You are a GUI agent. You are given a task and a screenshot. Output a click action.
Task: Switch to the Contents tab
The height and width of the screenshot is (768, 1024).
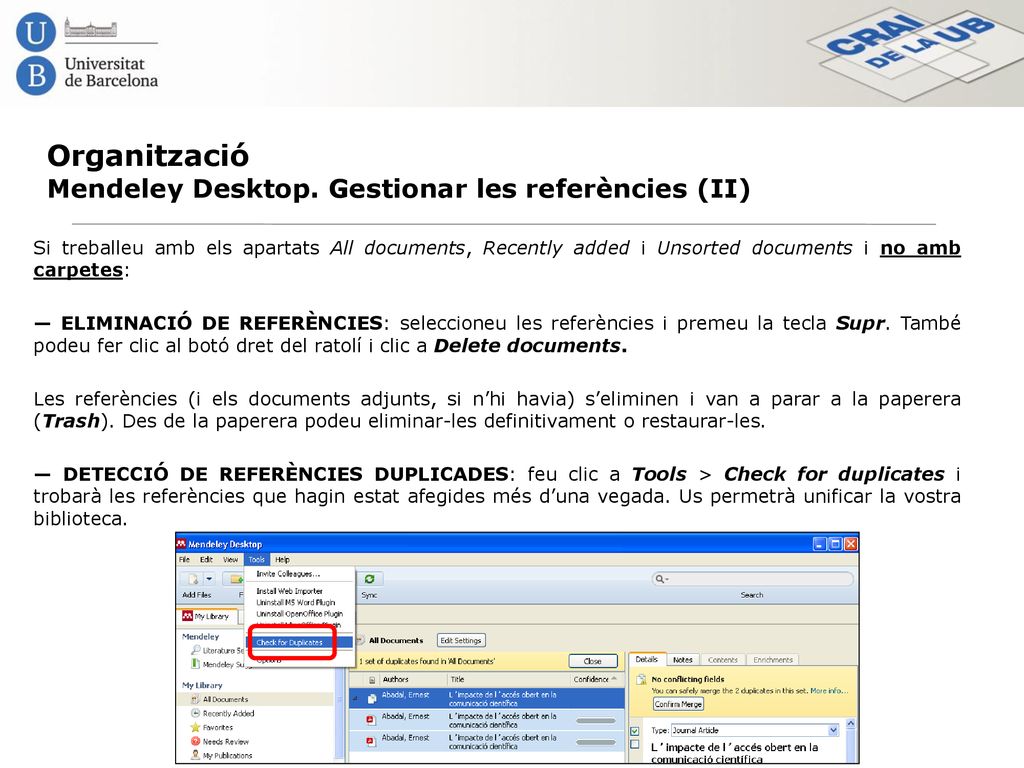(722, 660)
